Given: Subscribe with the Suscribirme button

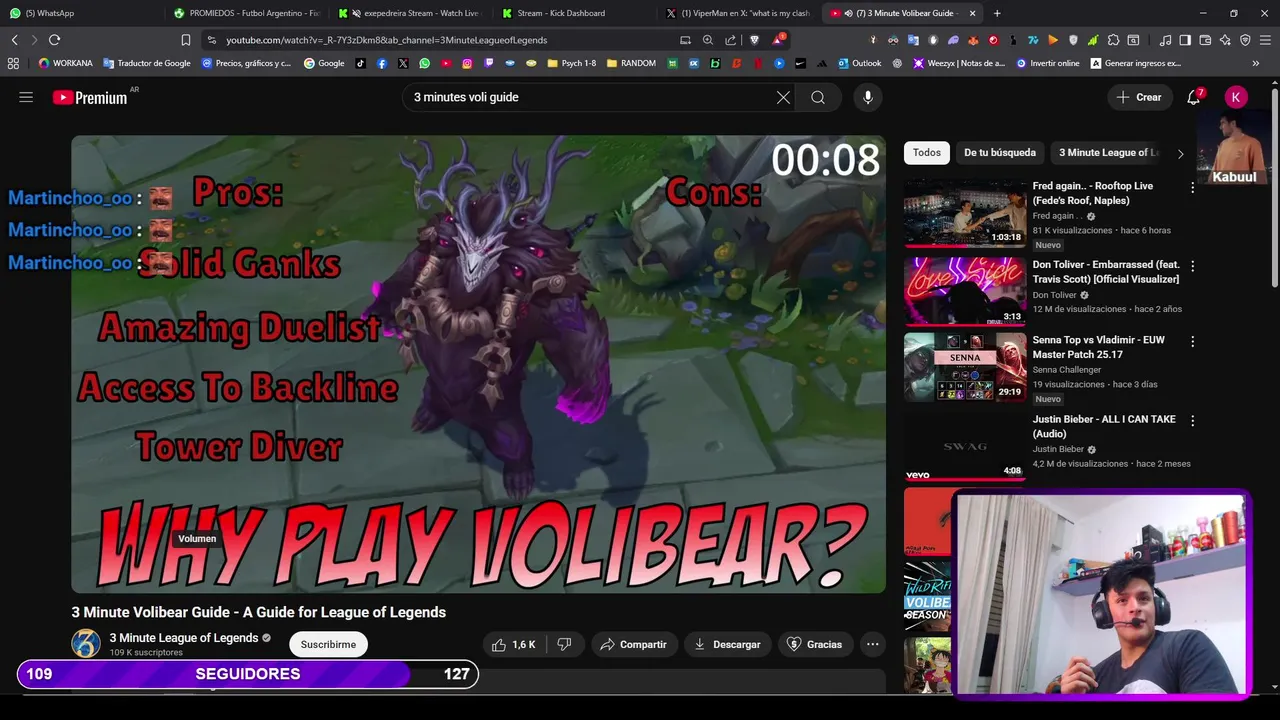Looking at the screenshot, I should coord(328,645).
